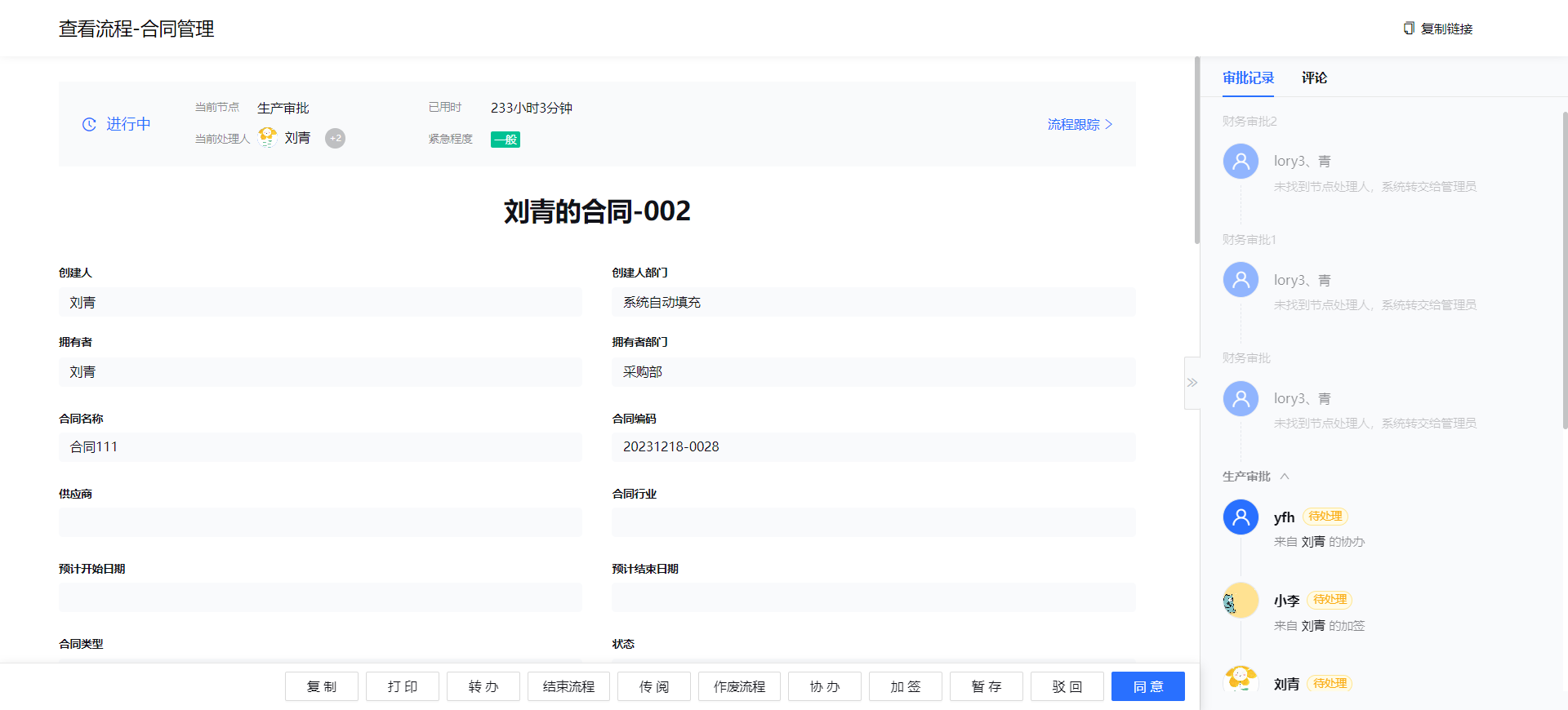Click the 财务审批2 node label
This screenshot has height=710, width=1568.
pos(1249,122)
